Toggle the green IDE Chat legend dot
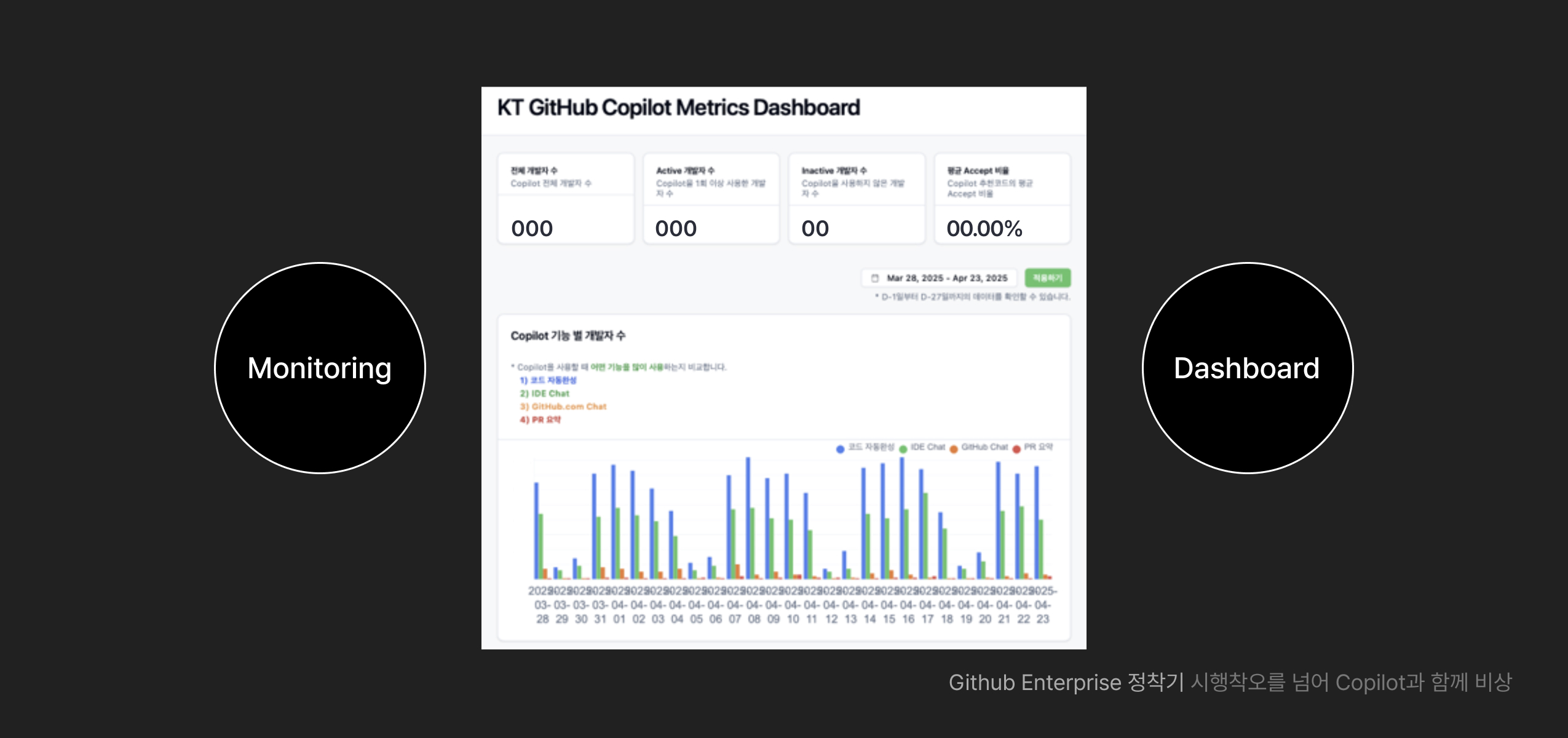This screenshot has width=1568, height=738. tap(903, 449)
